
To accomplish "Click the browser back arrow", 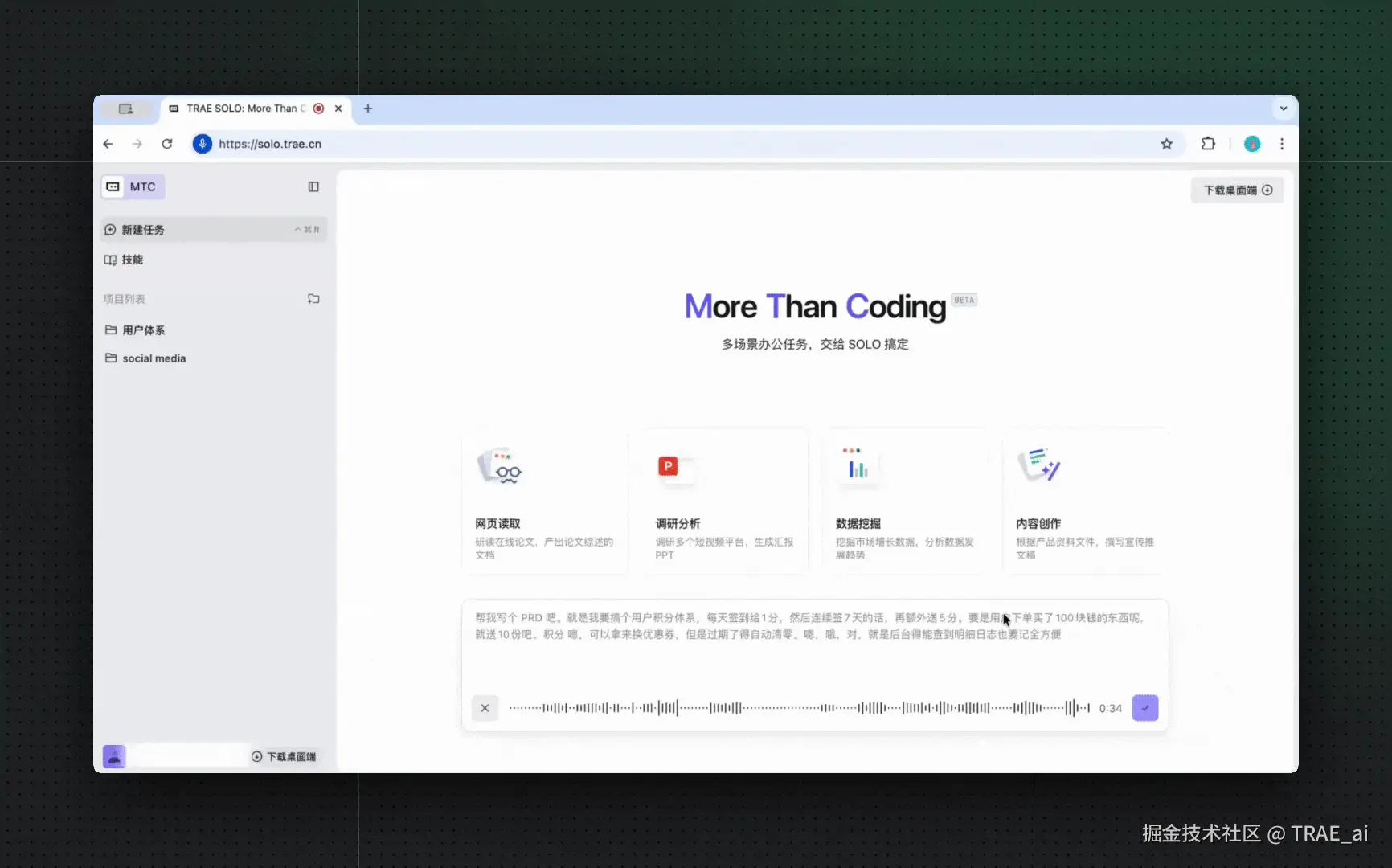I will [108, 144].
